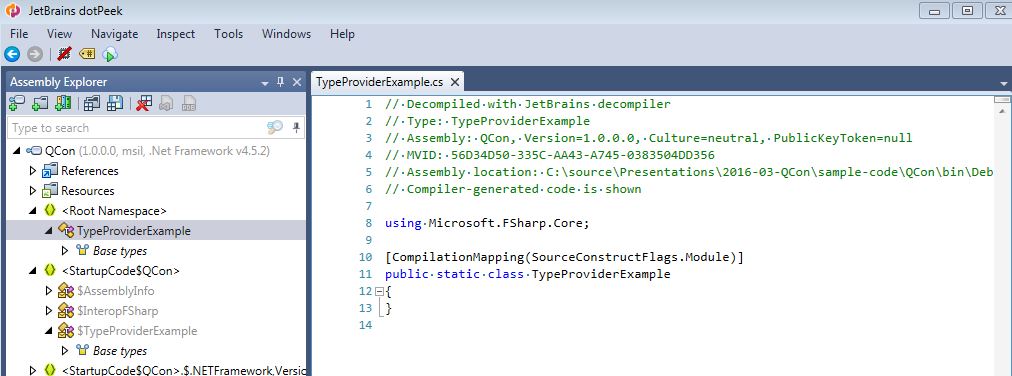
Task: Click the explore folder icon with plus
Action: pyautogui.click(x=40, y=103)
